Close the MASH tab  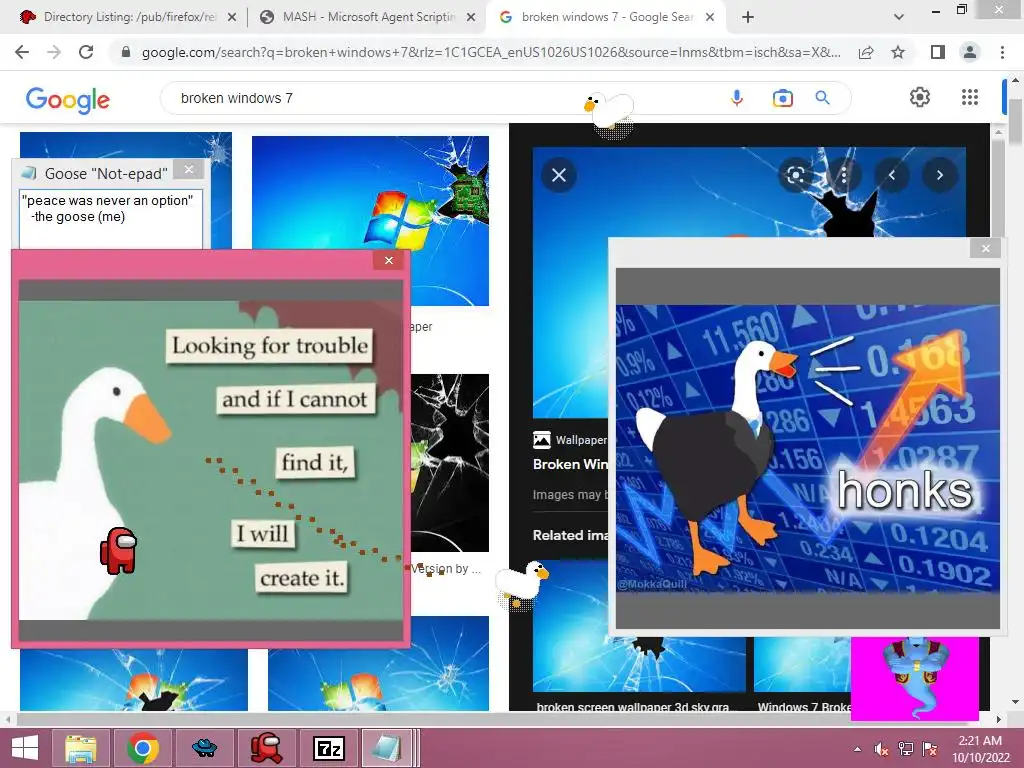point(471,17)
